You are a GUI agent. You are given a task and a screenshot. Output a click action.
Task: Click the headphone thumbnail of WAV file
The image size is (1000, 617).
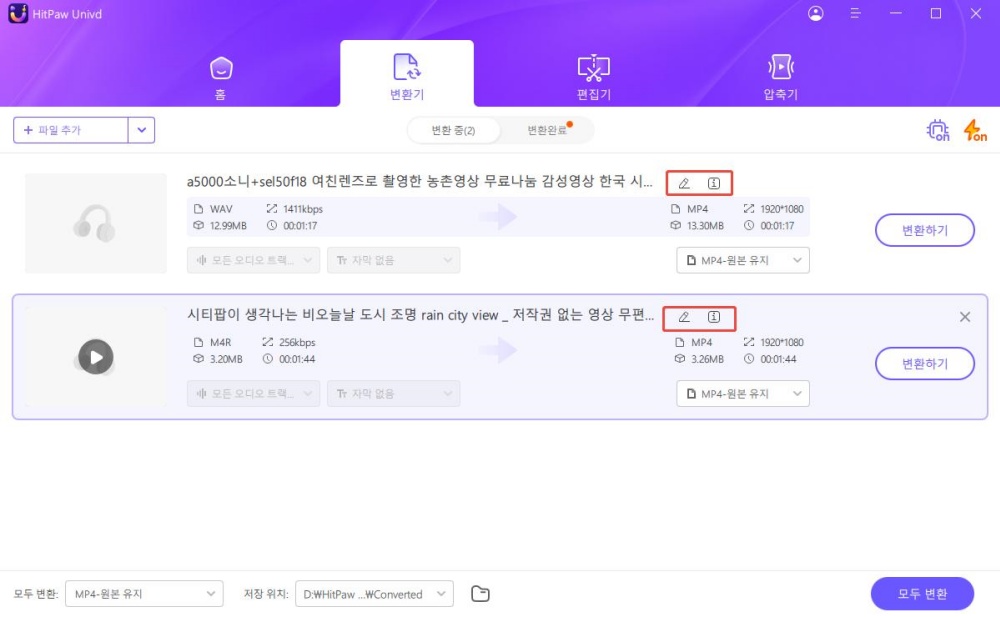[x=96, y=223]
